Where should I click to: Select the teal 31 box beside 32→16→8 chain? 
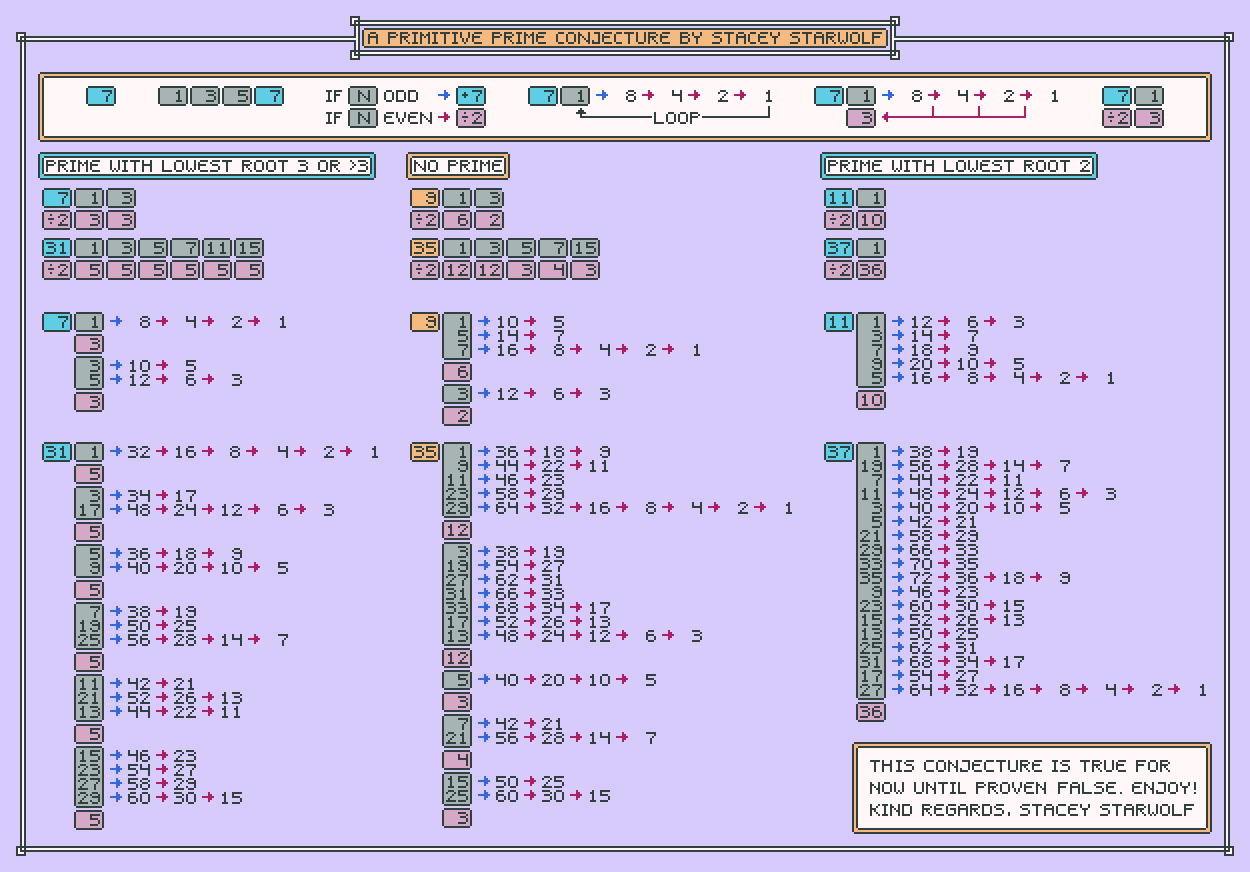(56, 452)
